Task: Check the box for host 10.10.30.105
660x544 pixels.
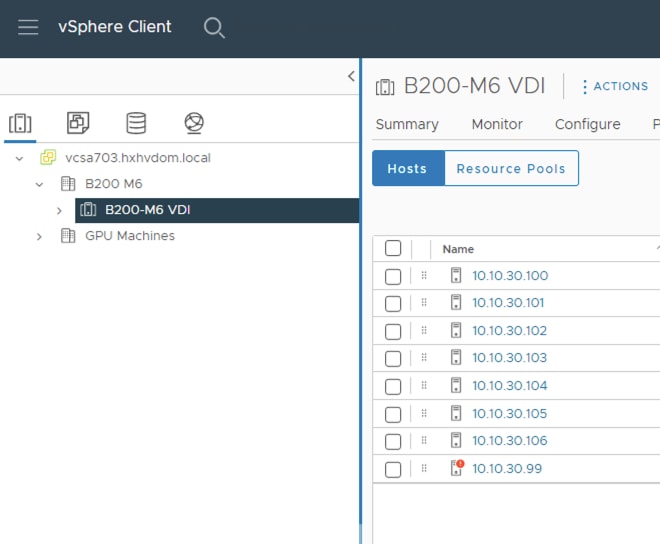Action: [x=393, y=414]
